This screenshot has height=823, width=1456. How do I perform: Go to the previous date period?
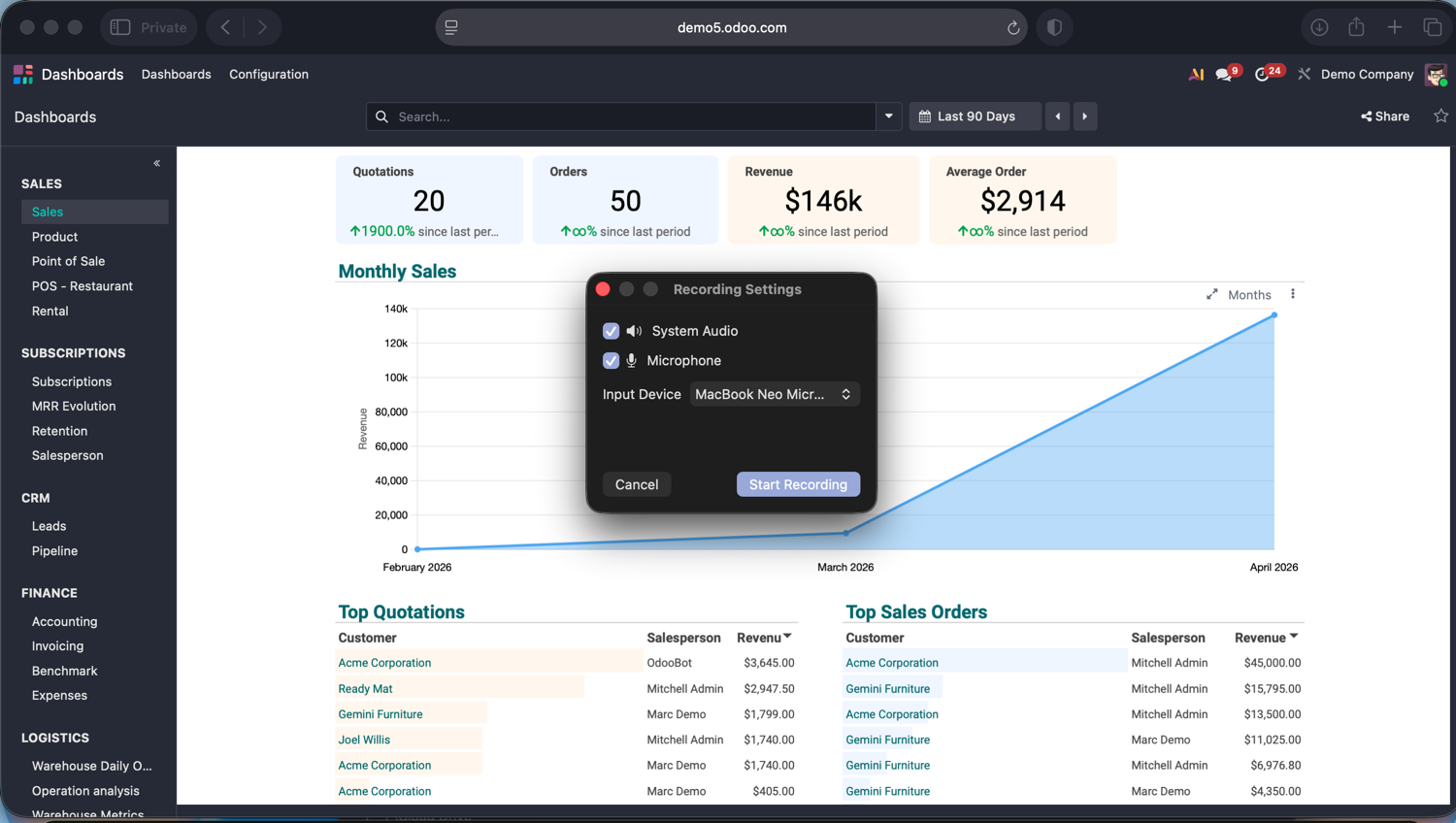tap(1058, 116)
